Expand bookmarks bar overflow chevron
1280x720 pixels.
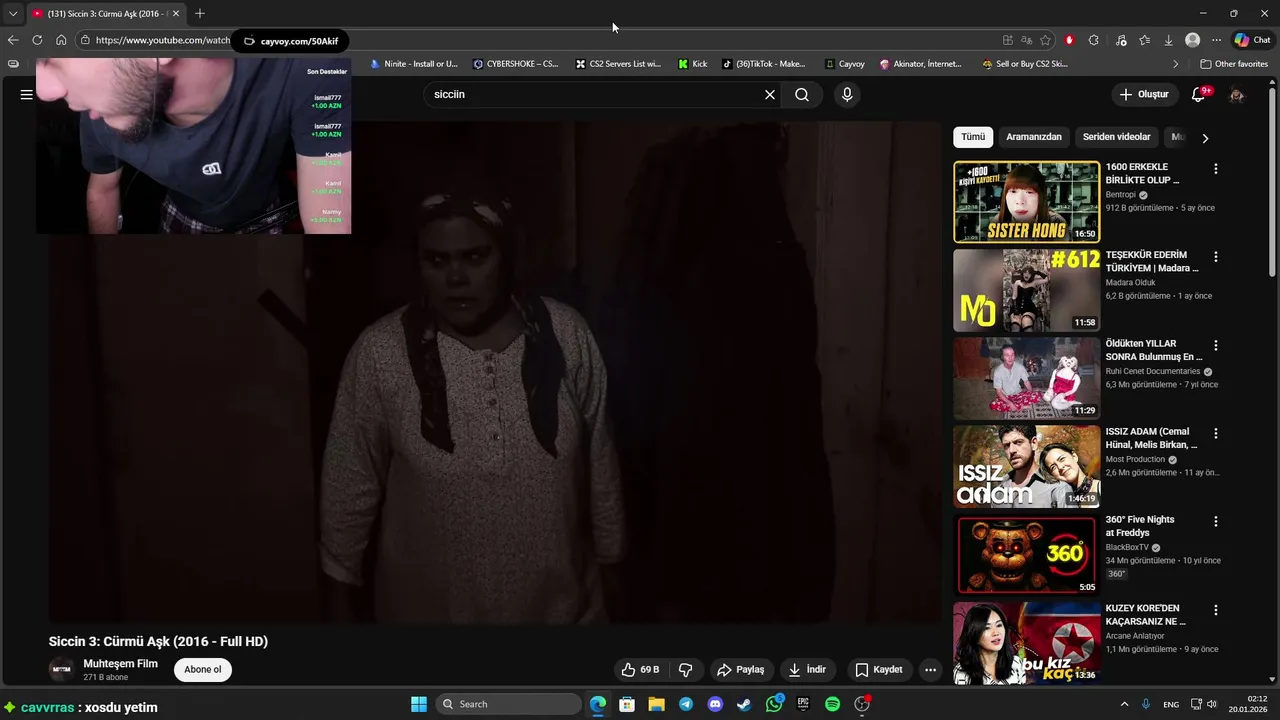click(x=1175, y=64)
